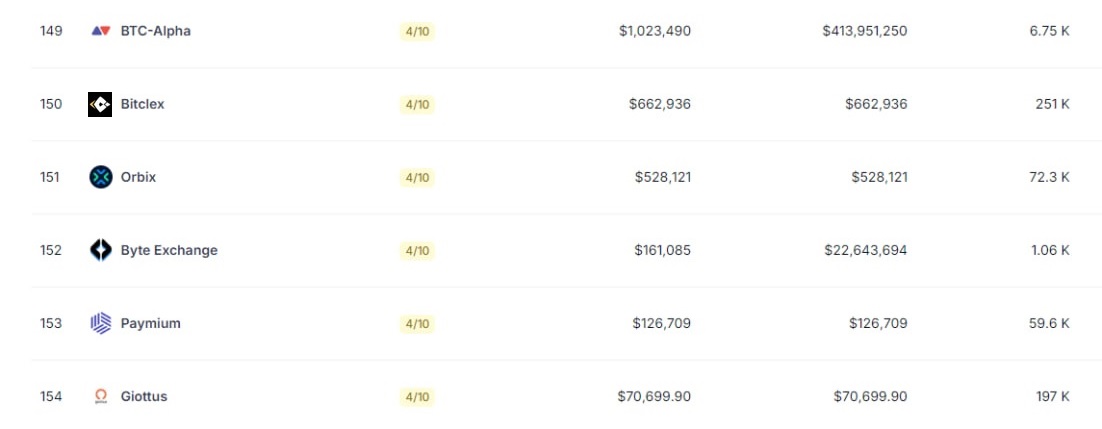1102x429 pixels.
Task: Open the Giottus exchange link
Action: pyautogui.click(x=144, y=397)
